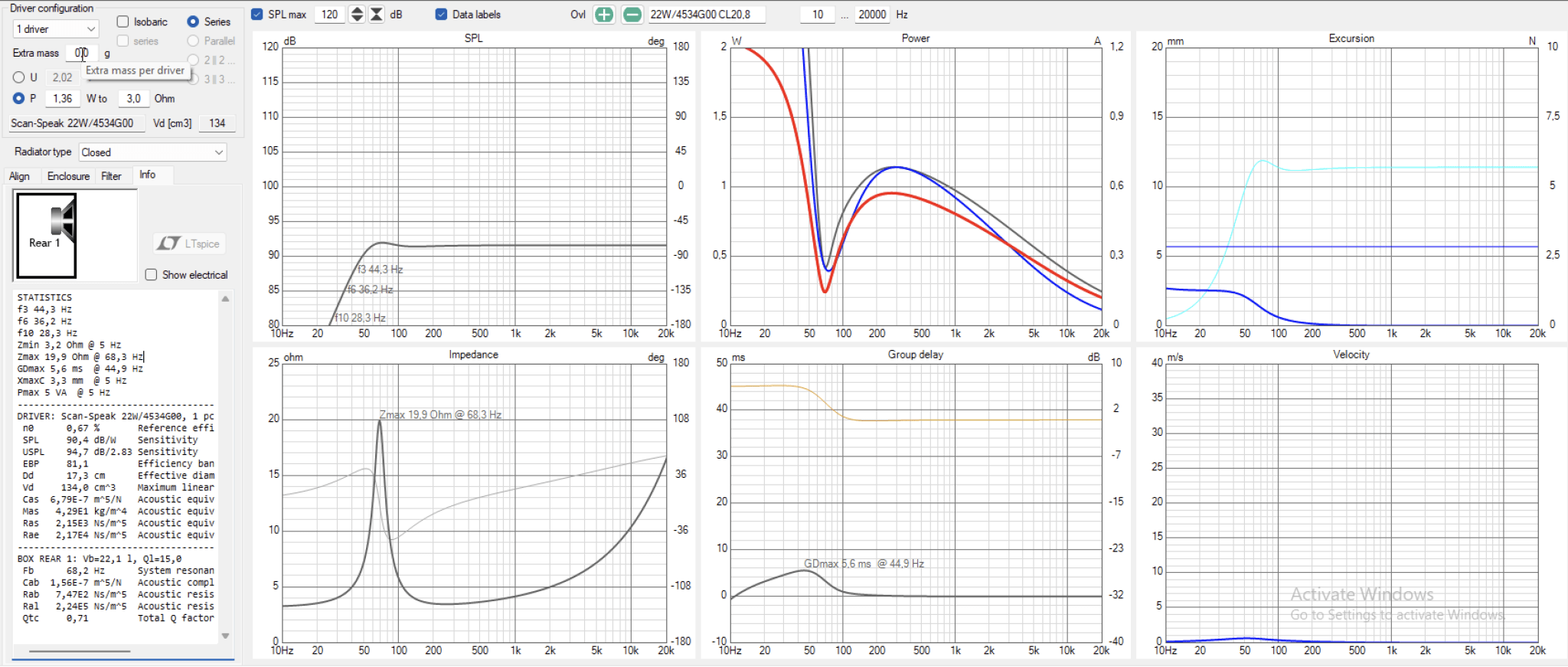The height and width of the screenshot is (667, 1568).
Task: Click the 'Pmax 5 VA @ 5 Hz' statistics line
Action: pos(64,392)
